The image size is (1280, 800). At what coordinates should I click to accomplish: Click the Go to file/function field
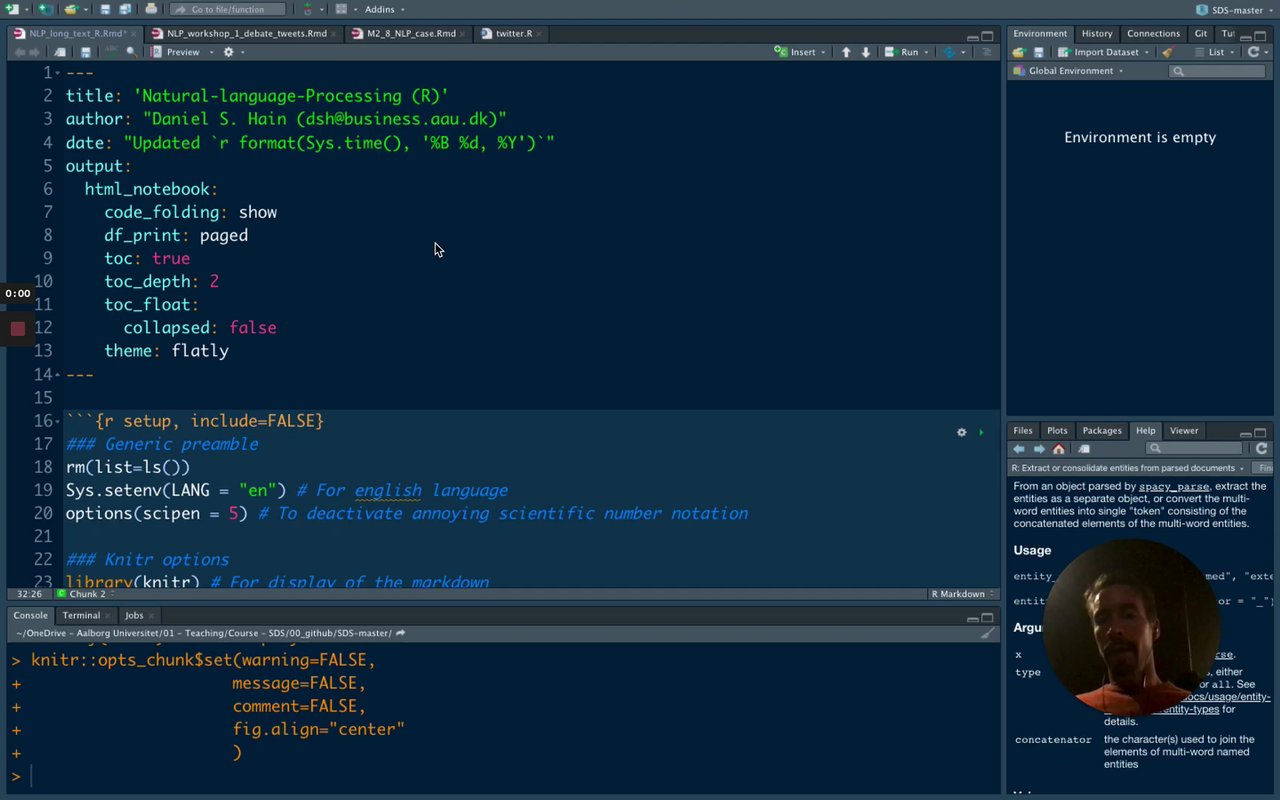tap(227, 9)
